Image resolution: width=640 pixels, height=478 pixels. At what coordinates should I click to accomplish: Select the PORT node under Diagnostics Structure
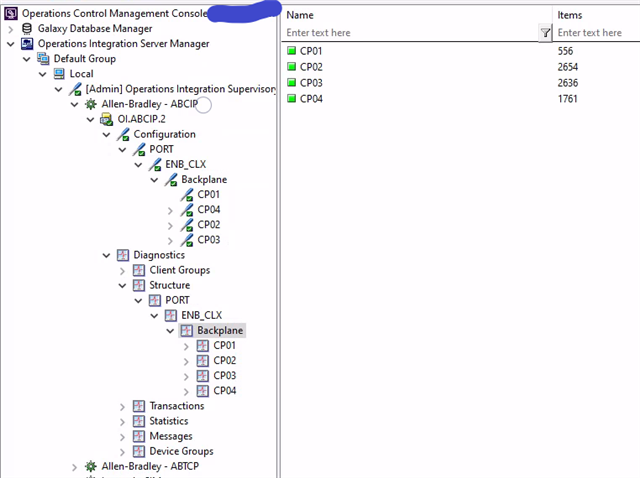(x=177, y=300)
